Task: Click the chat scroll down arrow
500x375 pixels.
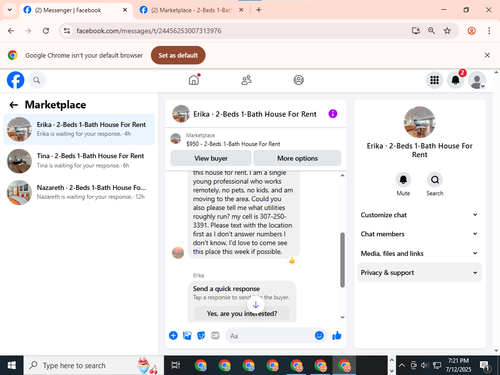Action: [342, 317]
